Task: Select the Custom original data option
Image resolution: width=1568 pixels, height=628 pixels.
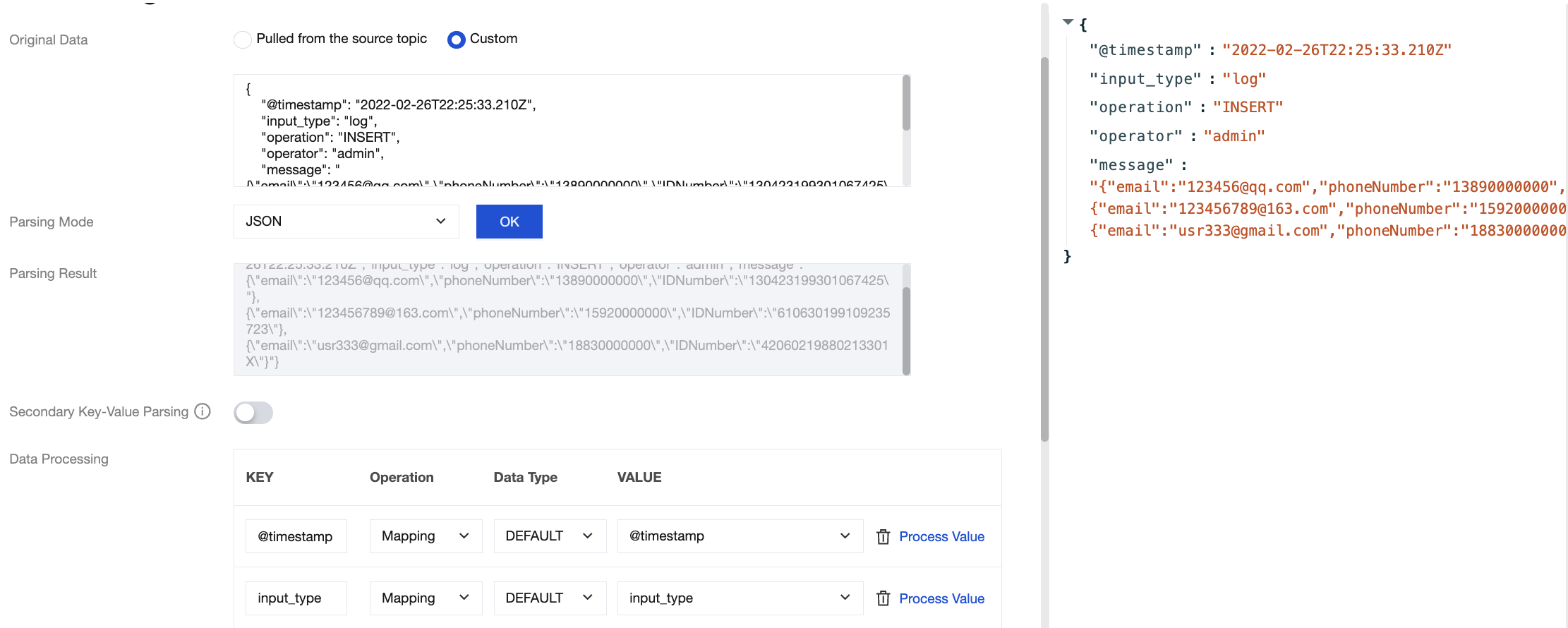Action: pos(457,40)
